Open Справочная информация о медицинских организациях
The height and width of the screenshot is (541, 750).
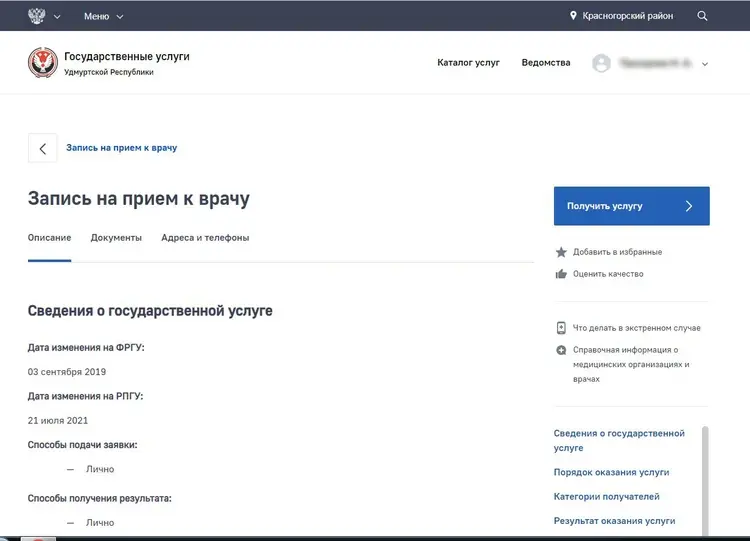point(631,364)
